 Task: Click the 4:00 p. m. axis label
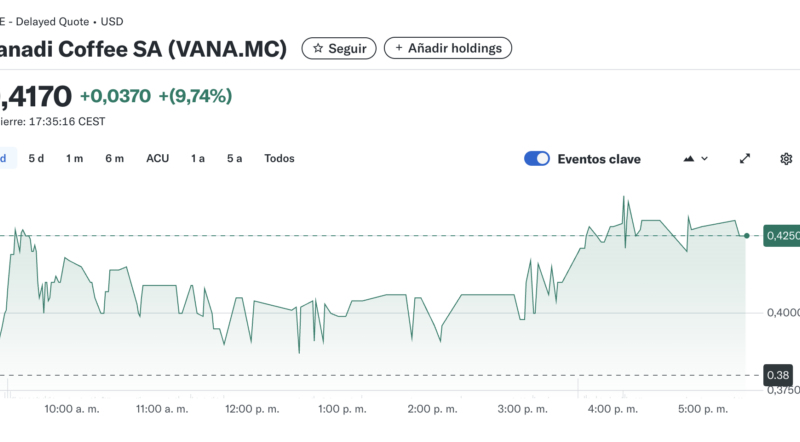pyautogui.click(x=612, y=409)
